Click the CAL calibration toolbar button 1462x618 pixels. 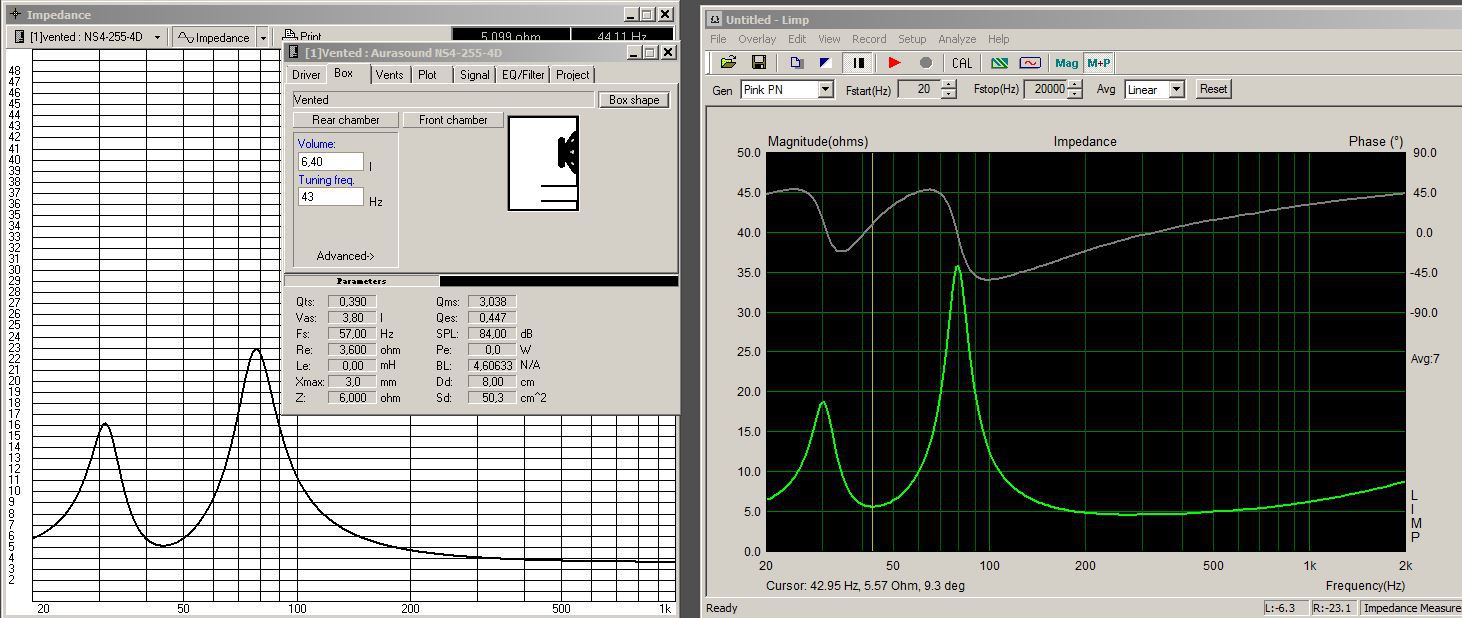(x=962, y=63)
